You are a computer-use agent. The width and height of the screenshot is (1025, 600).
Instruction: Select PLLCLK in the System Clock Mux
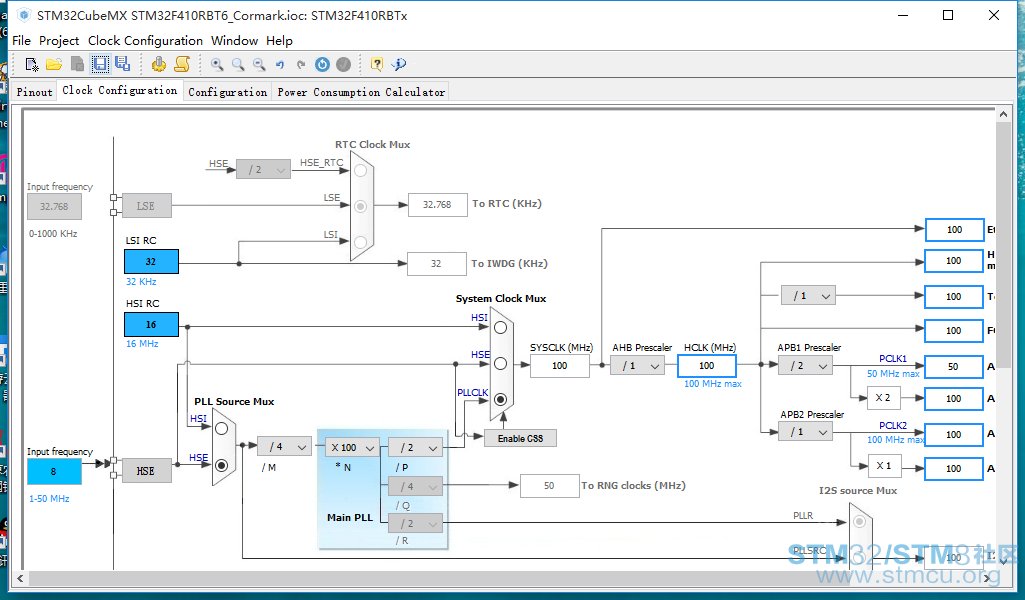coord(500,399)
